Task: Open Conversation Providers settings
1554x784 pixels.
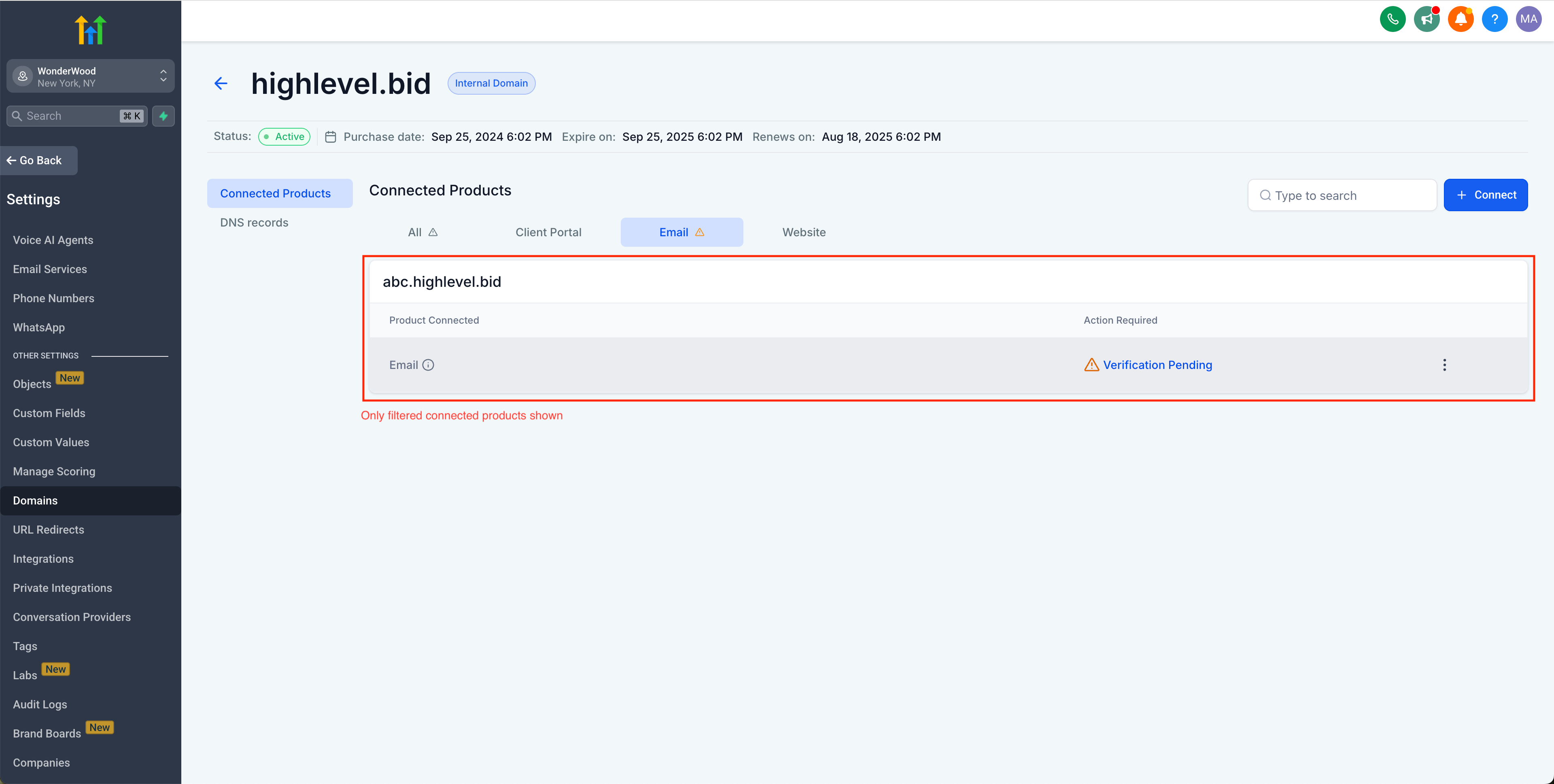Action: [x=72, y=617]
